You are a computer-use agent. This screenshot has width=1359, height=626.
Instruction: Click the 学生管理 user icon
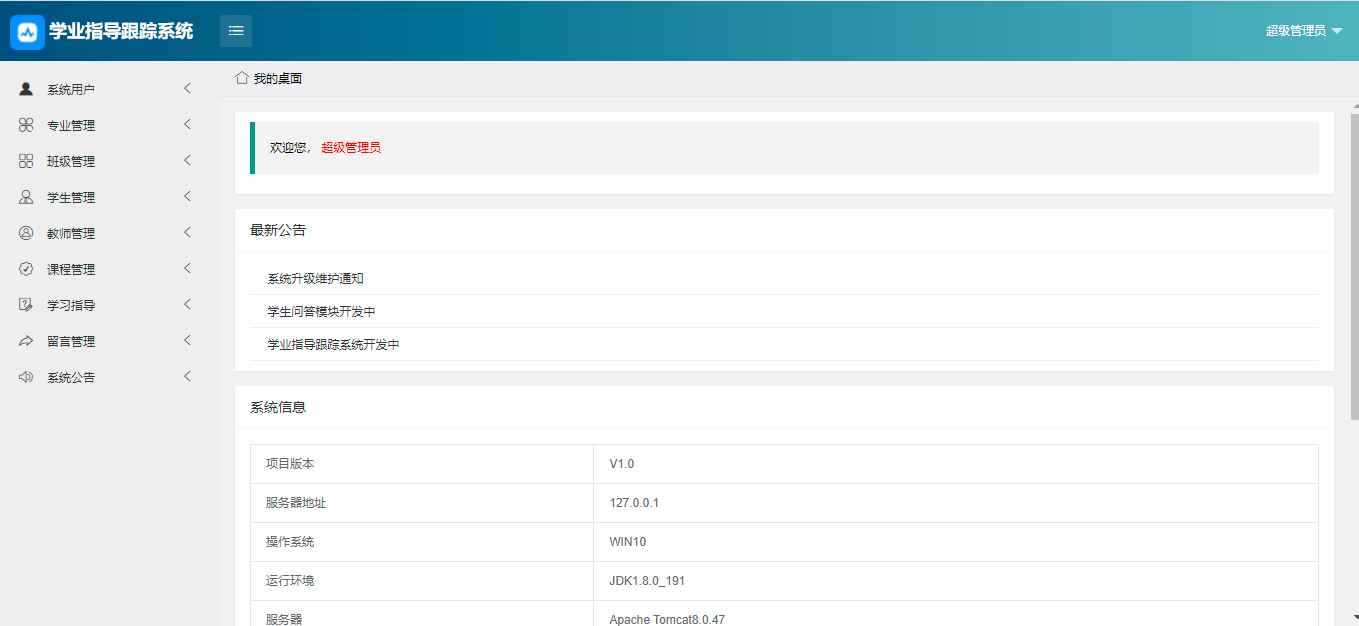pyautogui.click(x=26, y=197)
